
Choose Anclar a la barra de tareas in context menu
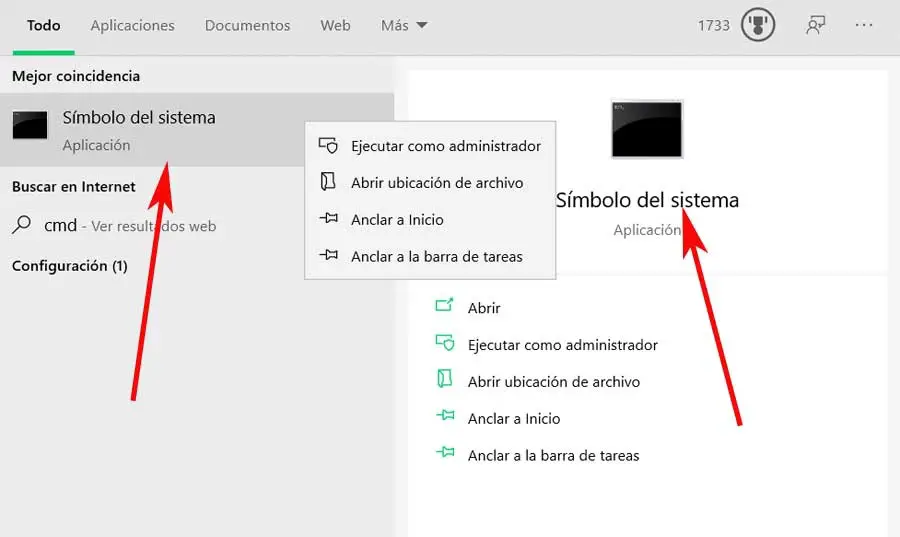(x=430, y=256)
